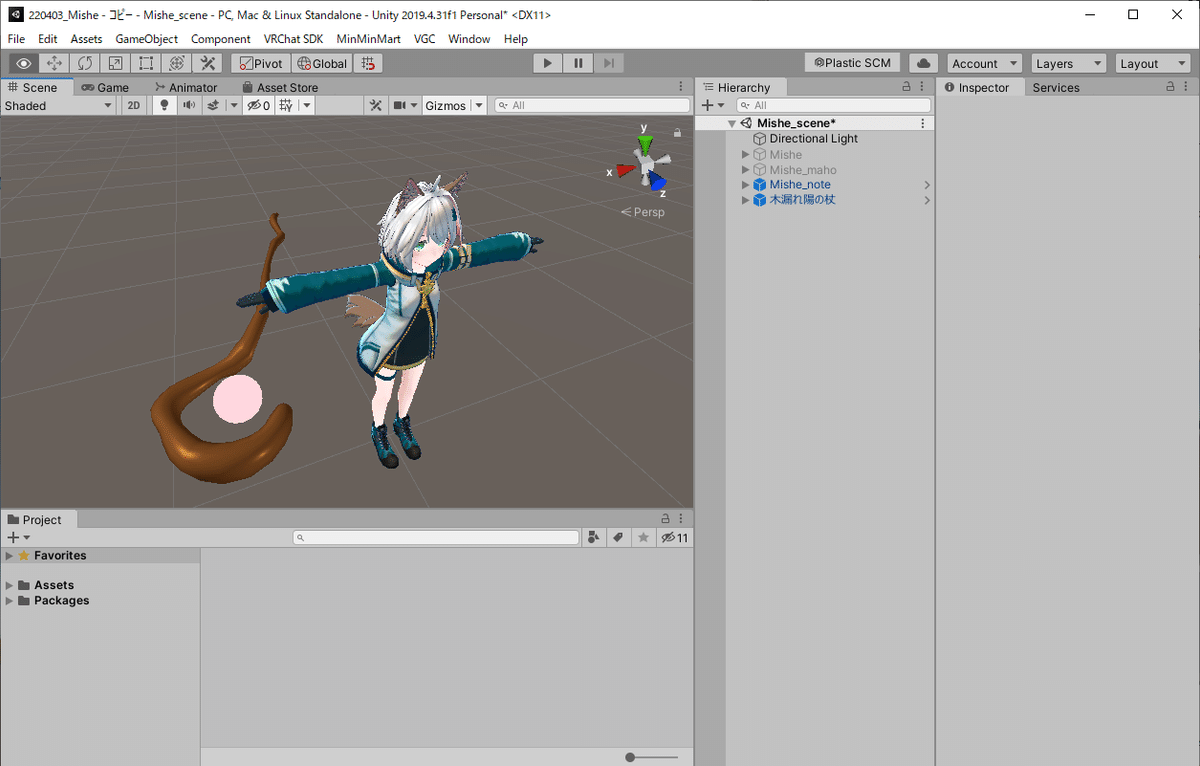Click the Play button
Image resolution: width=1200 pixels, height=766 pixels.
(547, 63)
